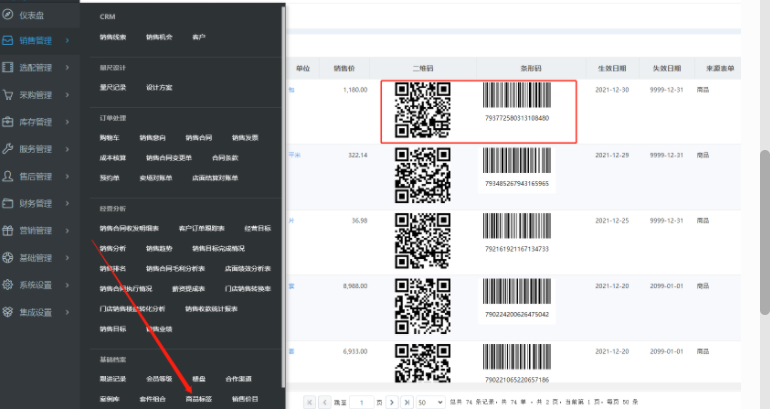Screen dimensions: 770x409
Task: Open 销售价目 menu entry
Action: point(245,399)
